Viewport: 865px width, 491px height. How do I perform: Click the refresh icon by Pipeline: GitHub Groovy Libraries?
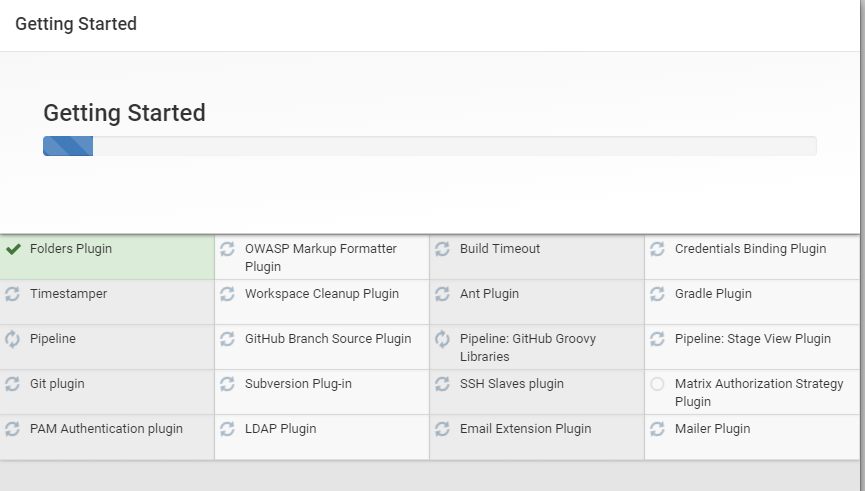coord(442,339)
